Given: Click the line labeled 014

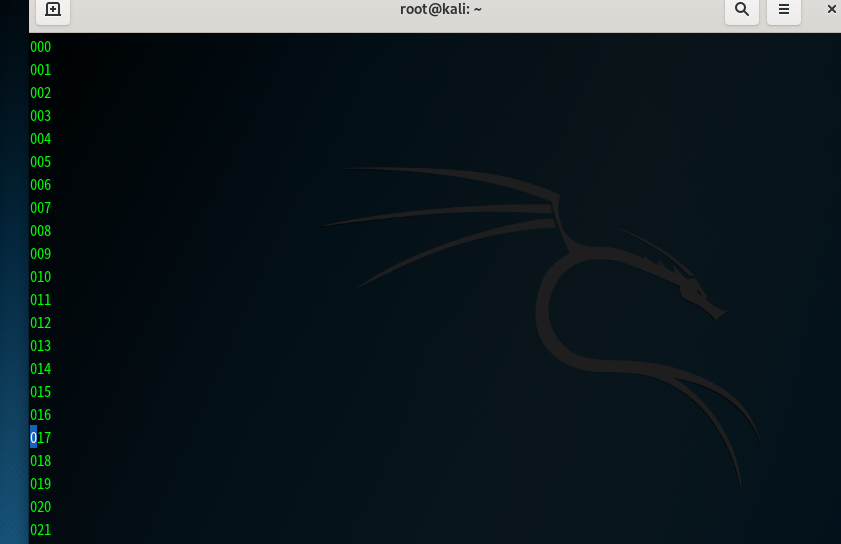Looking at the screenshot, I should coord(41,369).
